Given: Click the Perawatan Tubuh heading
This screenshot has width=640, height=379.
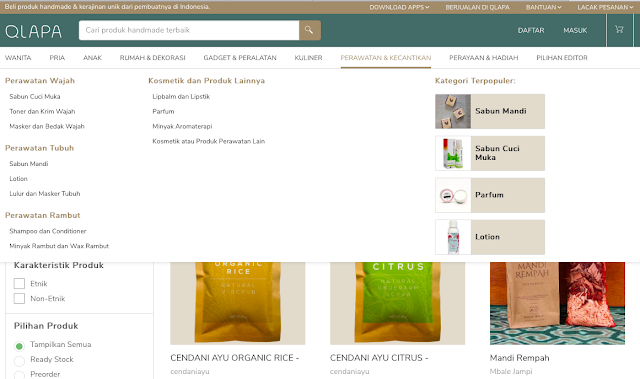Looking at the screenshot, I should coord(39,148).
